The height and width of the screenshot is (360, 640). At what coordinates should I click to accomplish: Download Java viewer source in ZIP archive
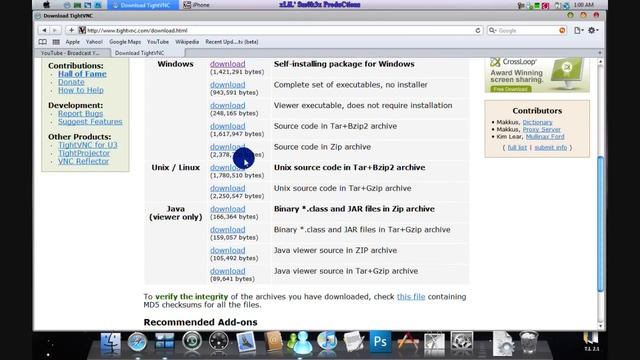click(228, 250)
